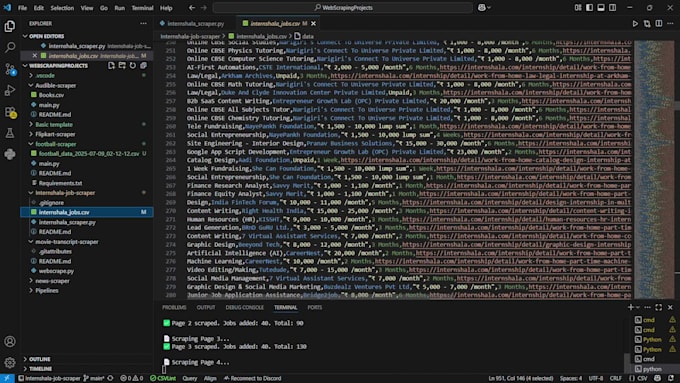
Task: Refresh the explorer tree
Action: (133, 65)
